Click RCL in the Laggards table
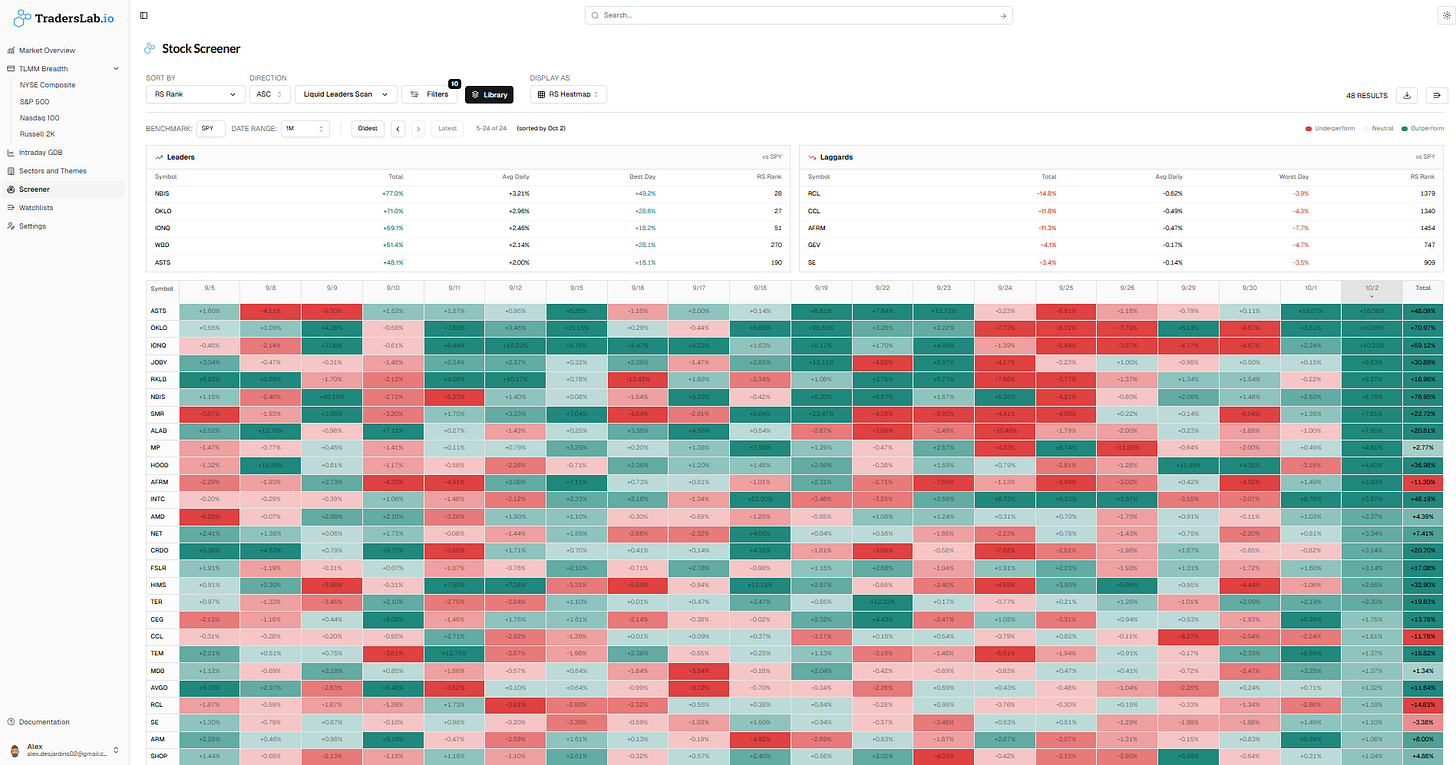Viewport: 1456px width, 765px height. click(812, 193)
